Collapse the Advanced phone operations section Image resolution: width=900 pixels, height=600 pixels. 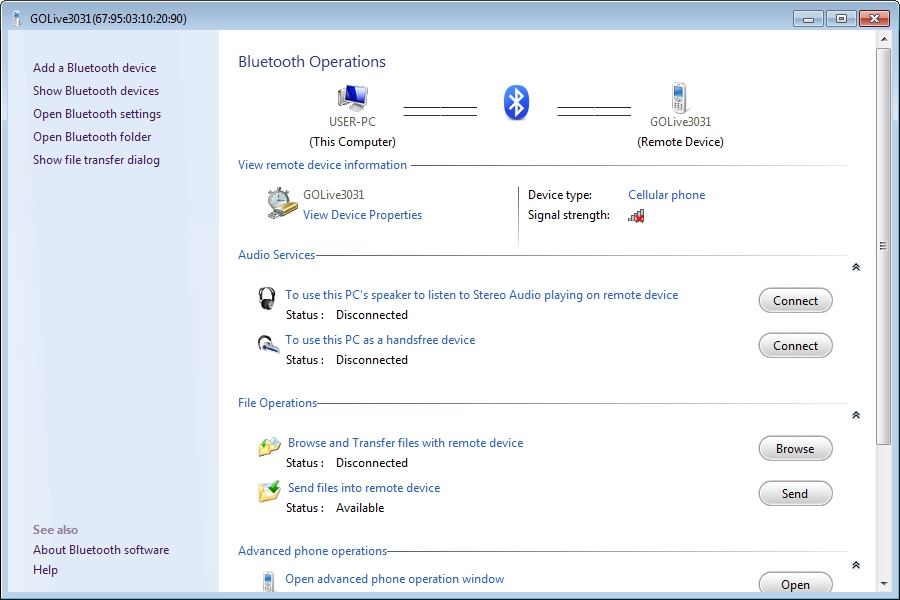click(x=856, y=565)
